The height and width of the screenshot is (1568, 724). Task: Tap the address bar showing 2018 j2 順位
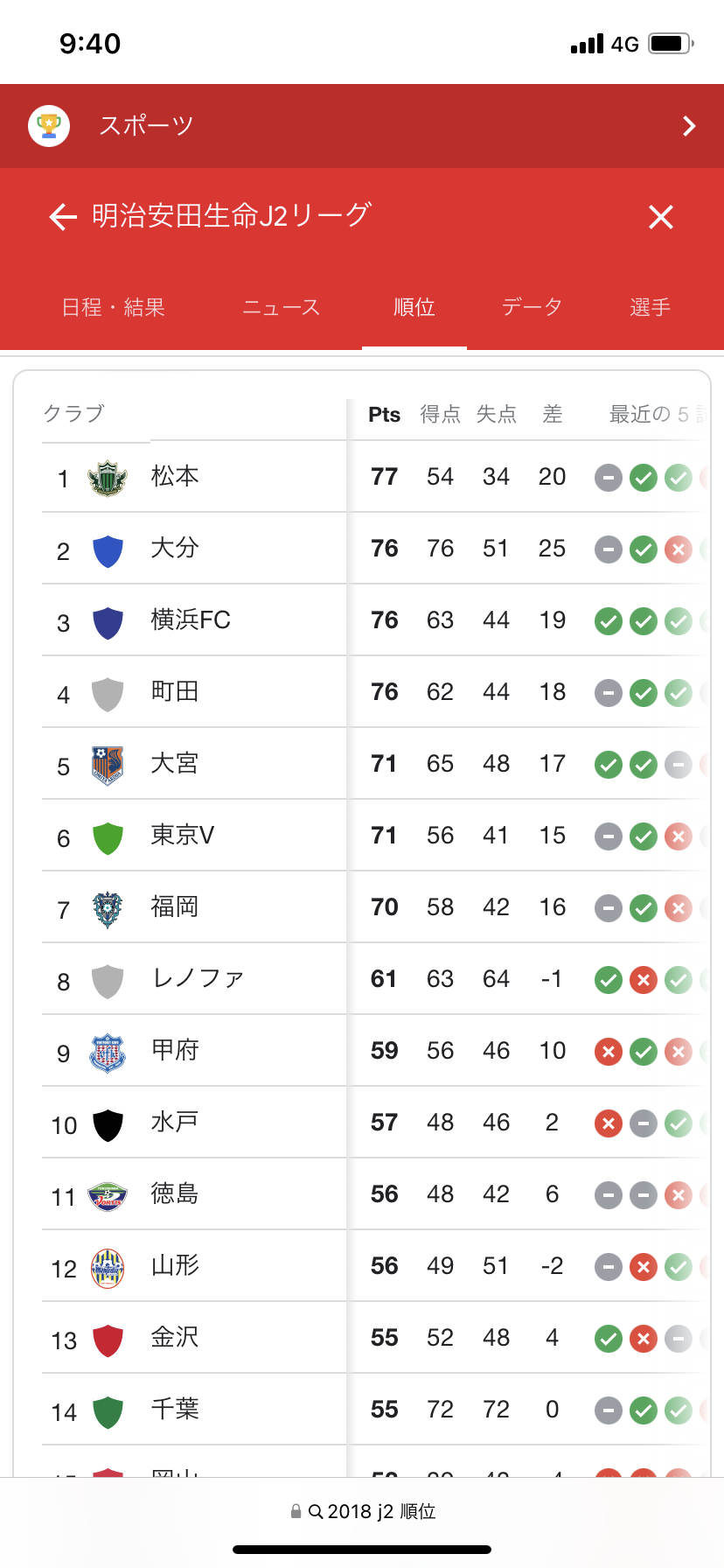click(362, 1511)
